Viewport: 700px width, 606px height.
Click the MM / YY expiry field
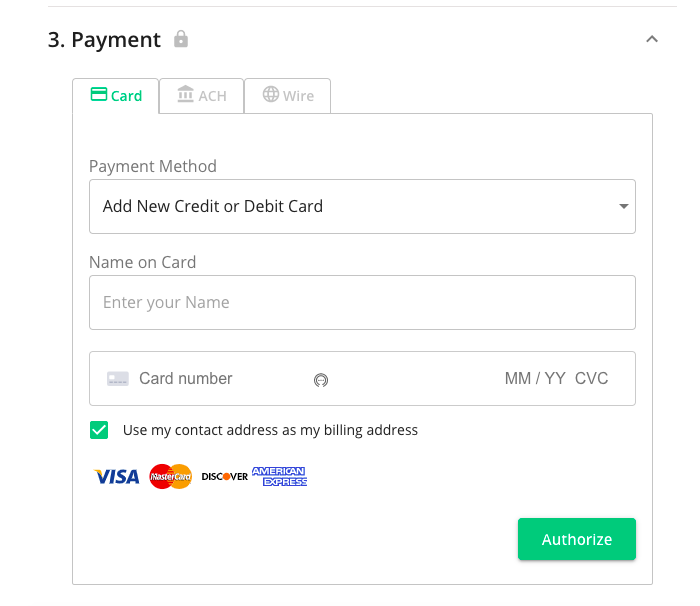[535, 379]
